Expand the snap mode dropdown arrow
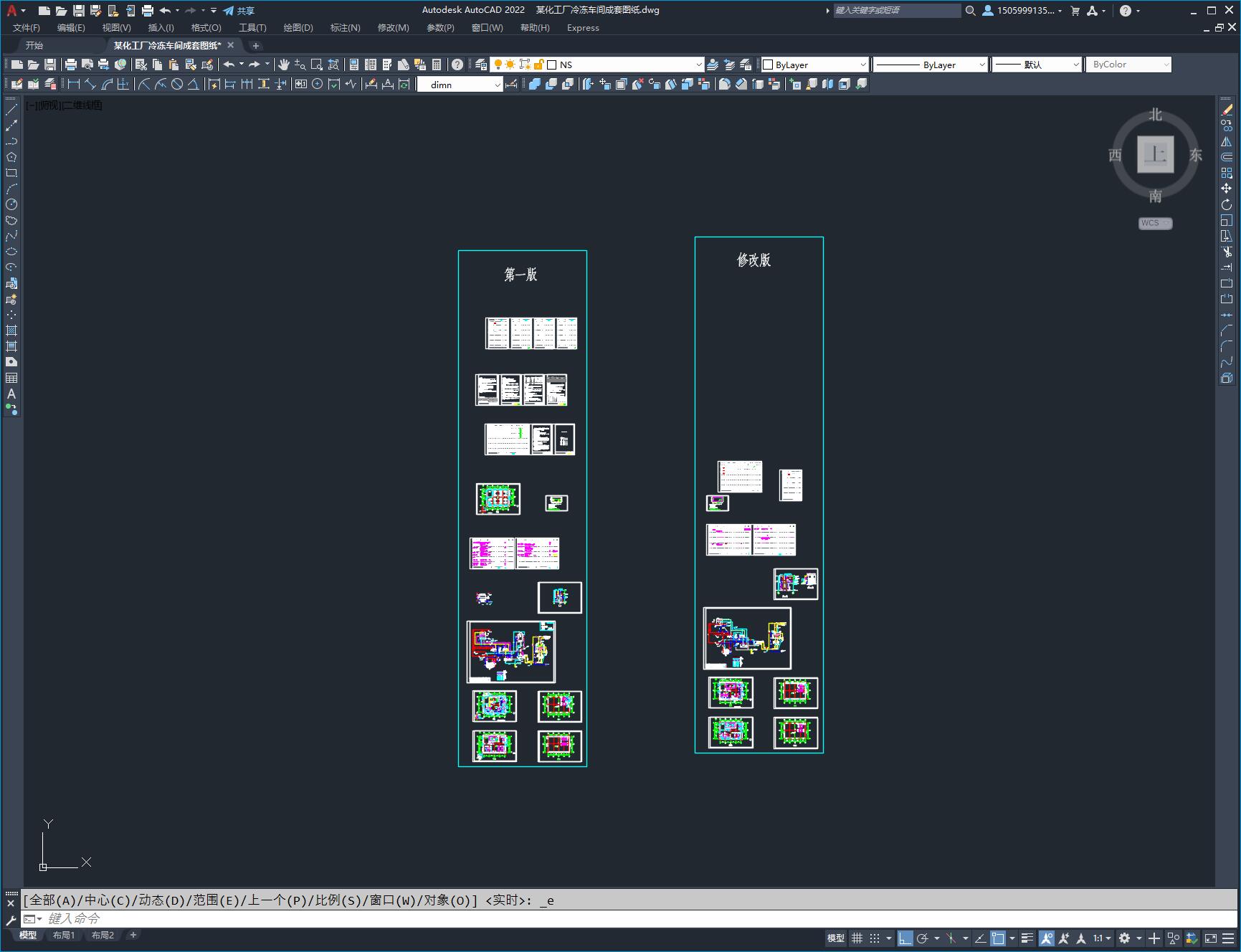The height and width of the screenshot is (952, 1241). (x=889, y=938)
